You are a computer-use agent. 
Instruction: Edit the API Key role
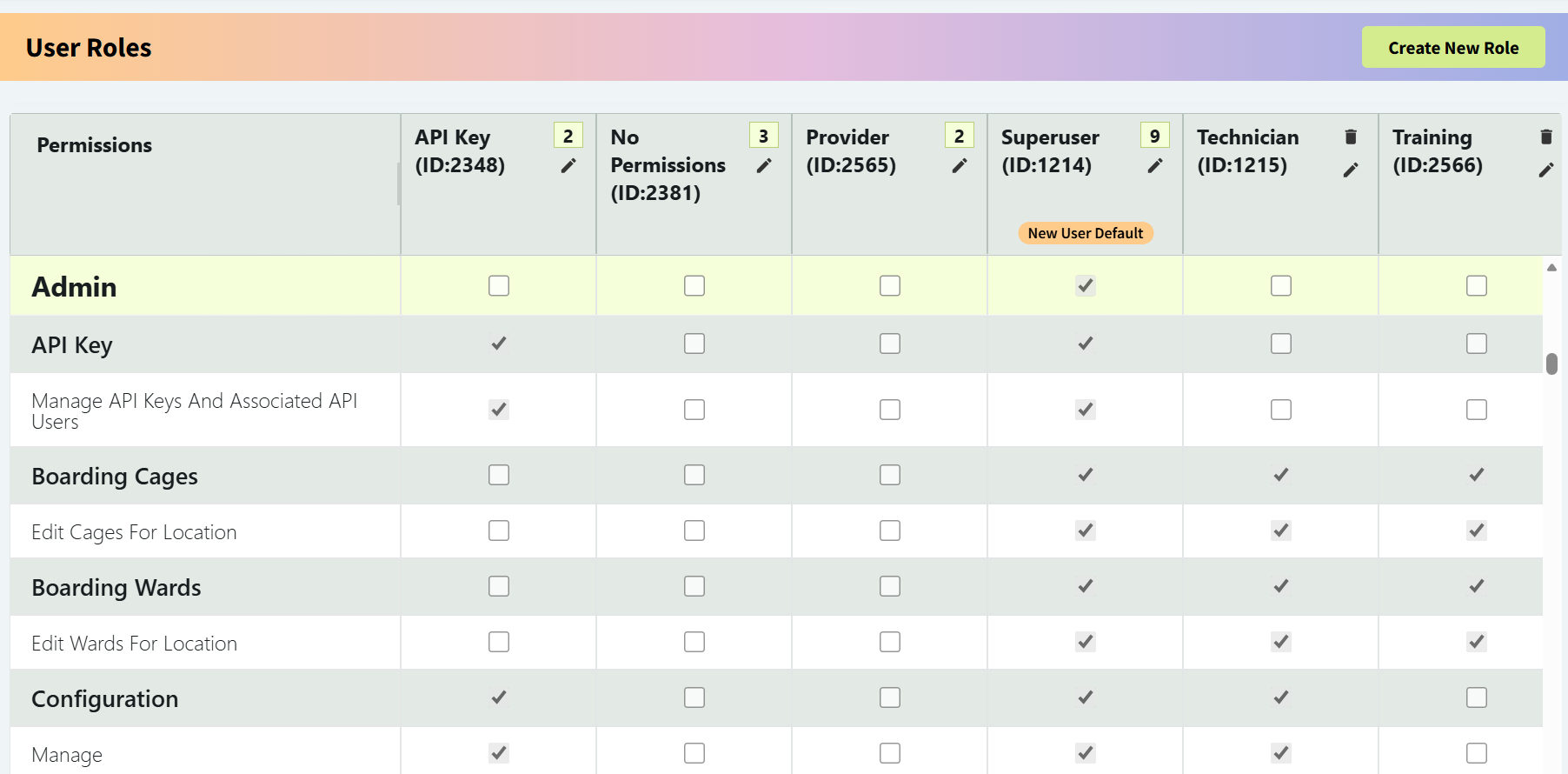click(x=568, y=165)
